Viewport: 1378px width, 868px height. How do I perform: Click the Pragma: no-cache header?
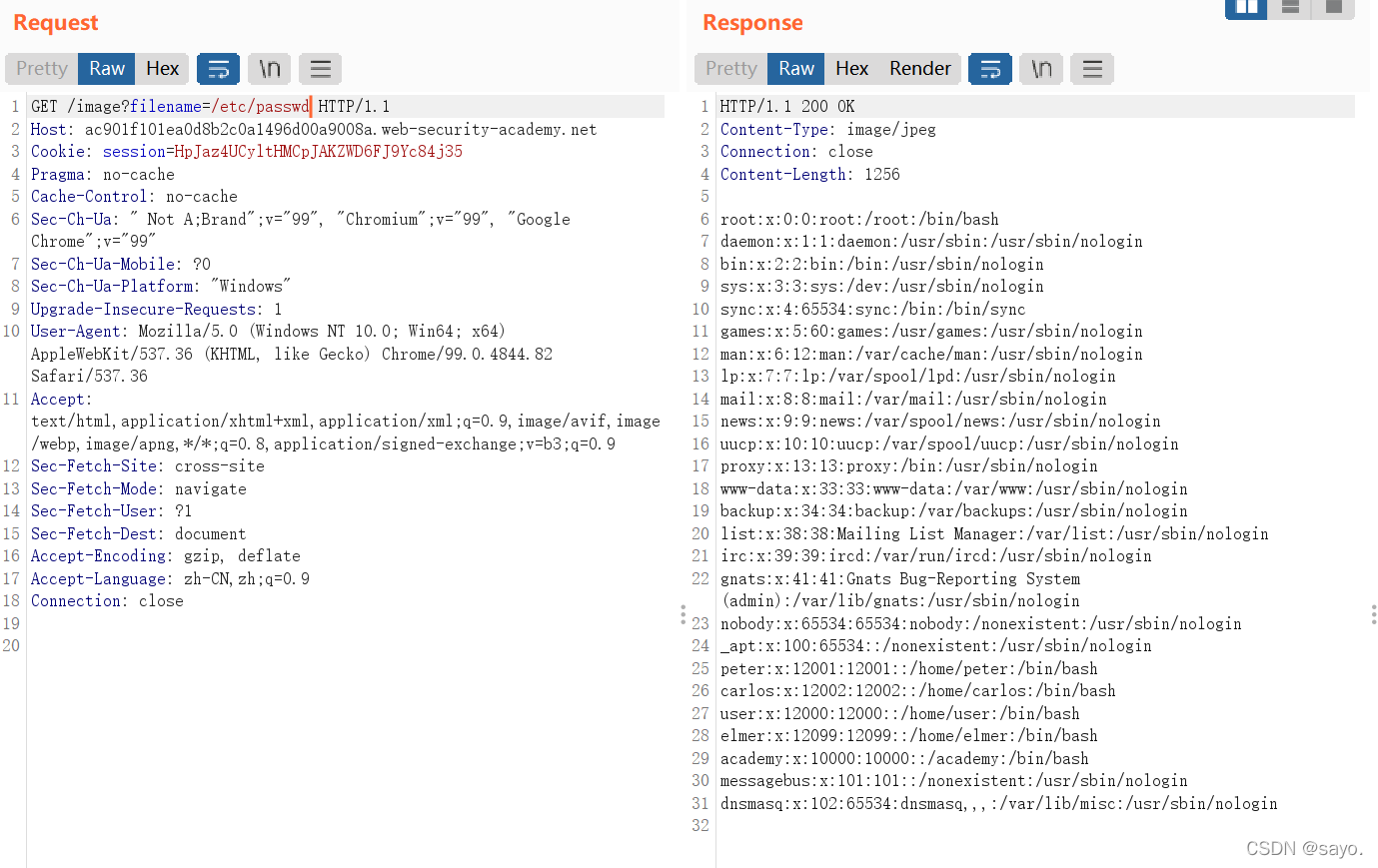103,174
